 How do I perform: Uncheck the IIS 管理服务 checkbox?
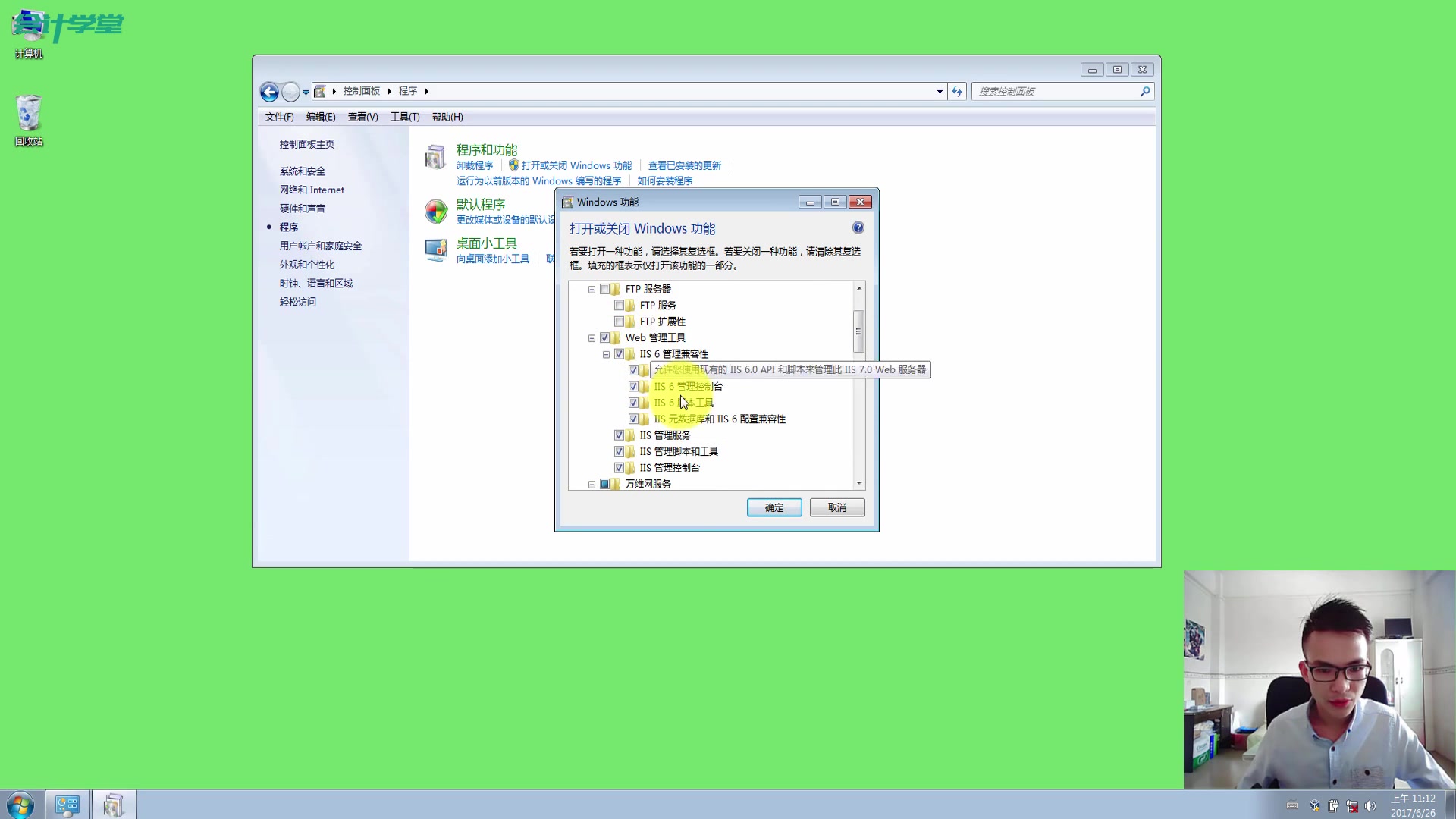point(620,435)
